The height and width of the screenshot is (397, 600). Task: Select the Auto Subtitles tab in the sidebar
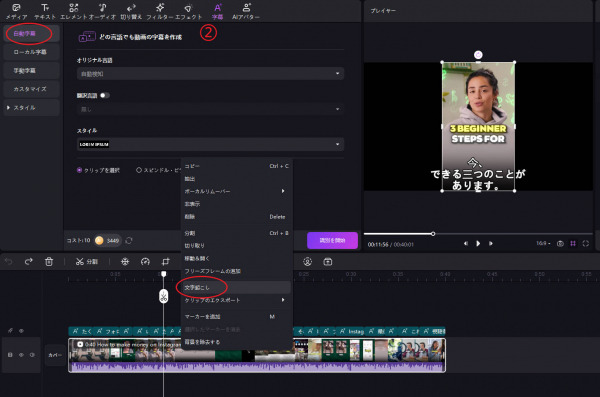[x=31, y=34]
